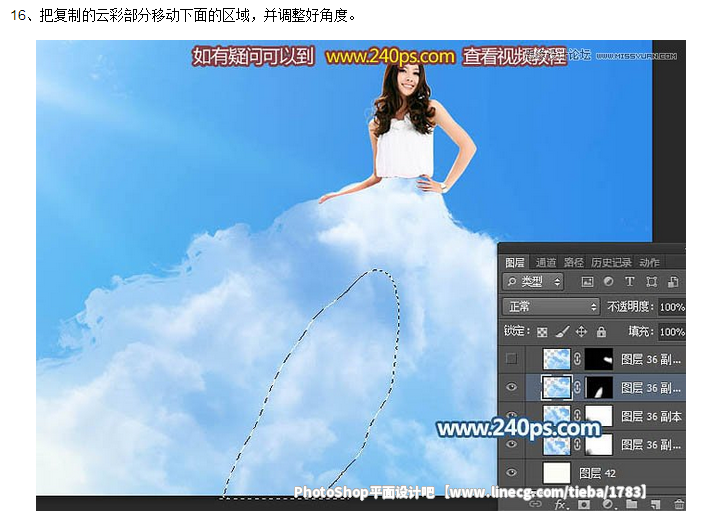The image size is (702, 511).
Task: Click the 填充 100% field
Action: coord(672,332)
